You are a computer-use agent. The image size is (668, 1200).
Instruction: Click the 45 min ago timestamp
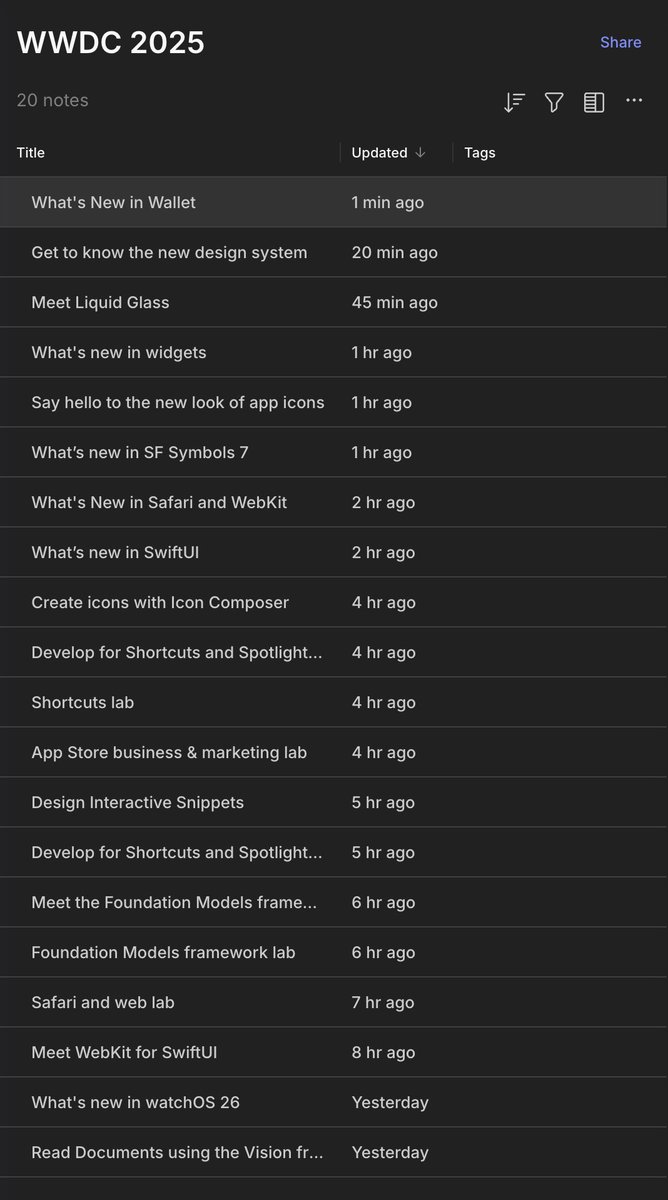click(x=395, y=302)
